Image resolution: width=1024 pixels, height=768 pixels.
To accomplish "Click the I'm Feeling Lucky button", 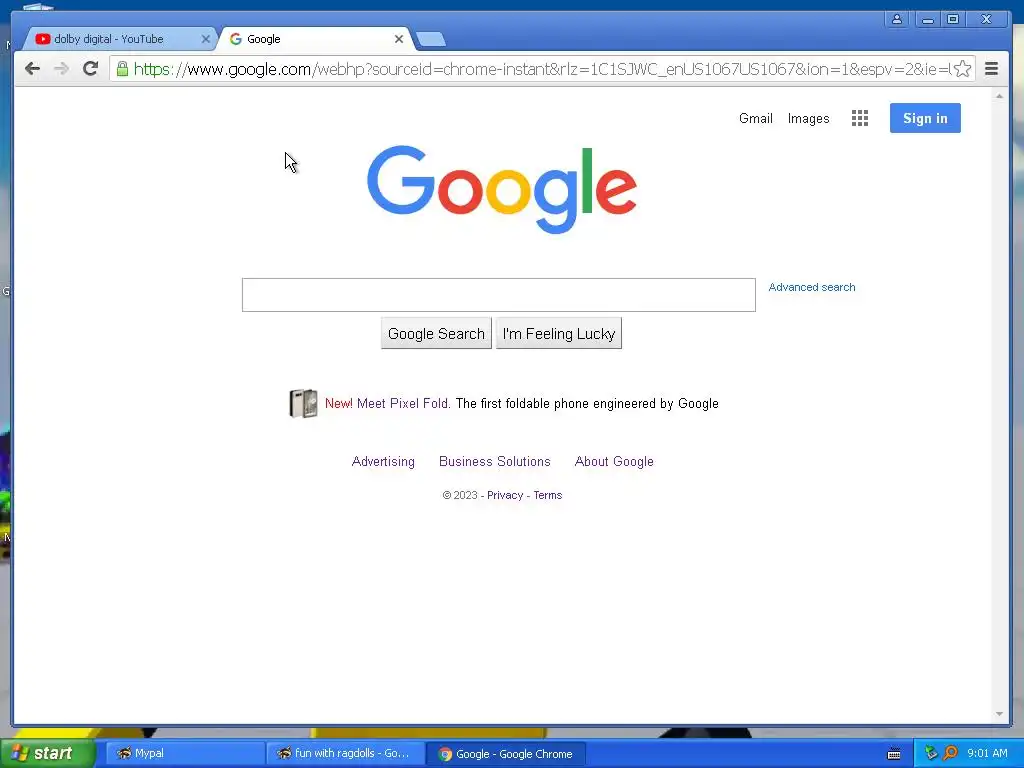I will click(558, 333).
